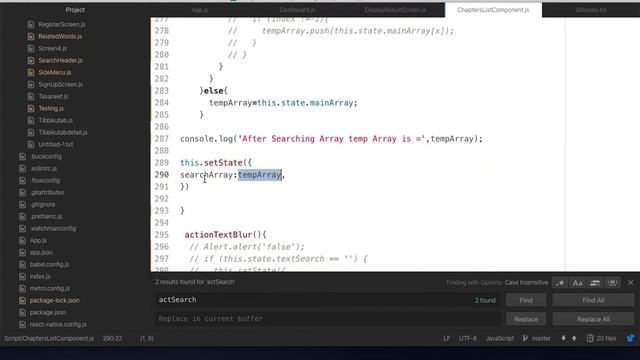Click line number 287 in the gutter
The width and height of the screenshot is (640, 360).
point(162,139)
